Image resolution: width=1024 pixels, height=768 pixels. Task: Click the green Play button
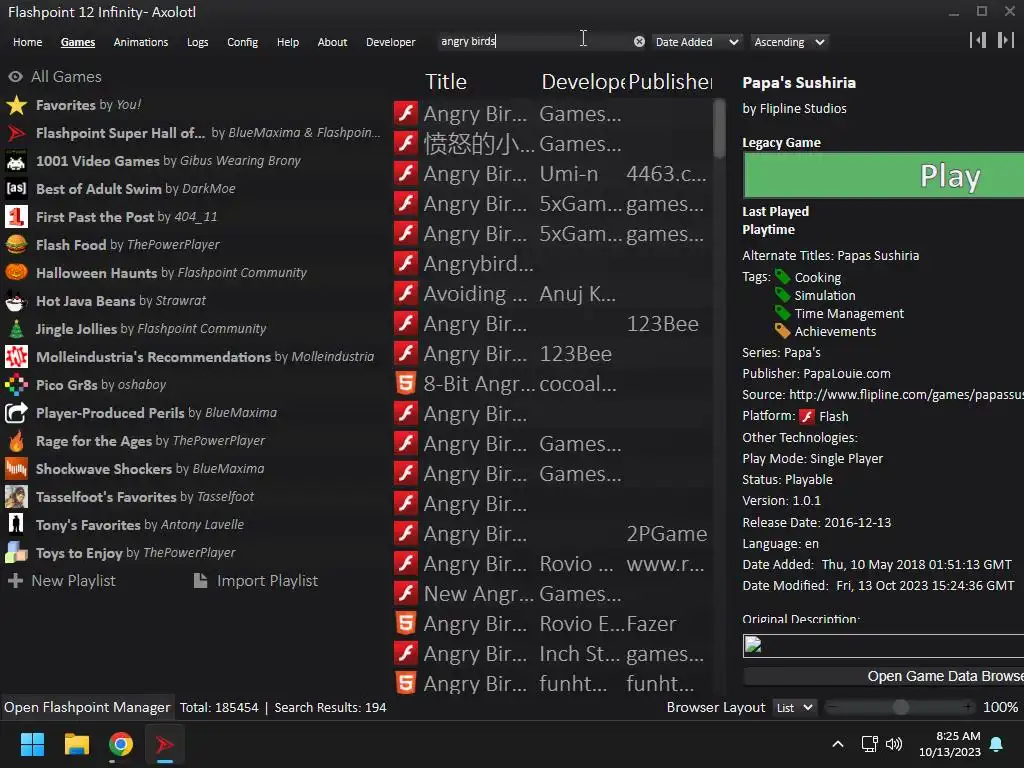[884, 176]
